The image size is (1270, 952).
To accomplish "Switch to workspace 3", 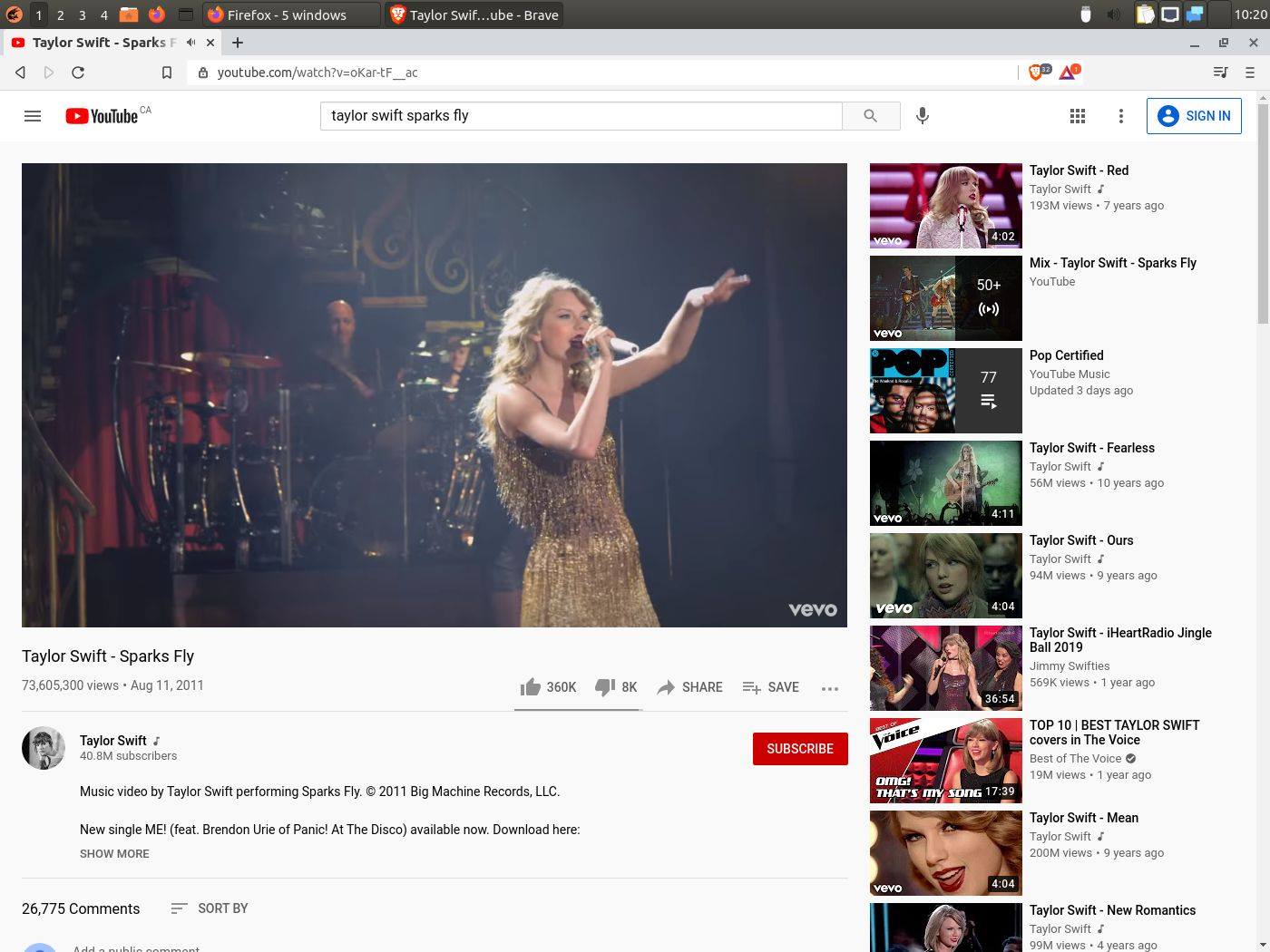I will [82, 15].
